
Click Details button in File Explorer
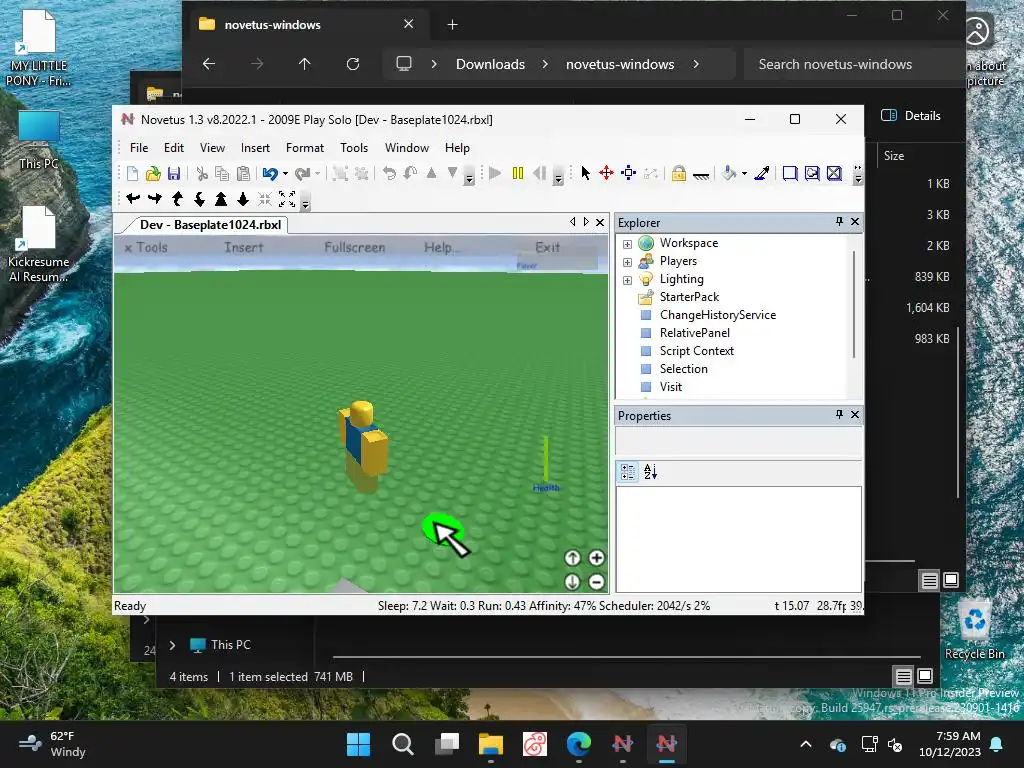click(911, 116)
